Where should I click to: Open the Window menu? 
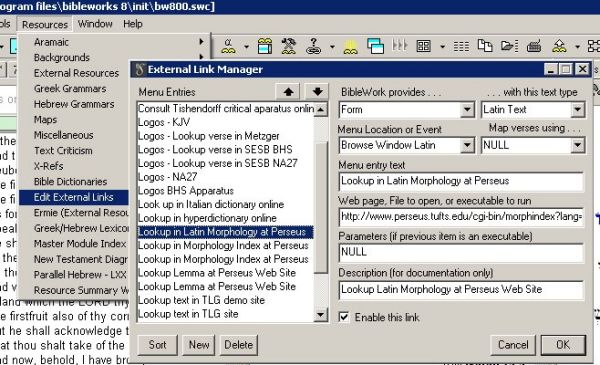[x=95, y=24]
